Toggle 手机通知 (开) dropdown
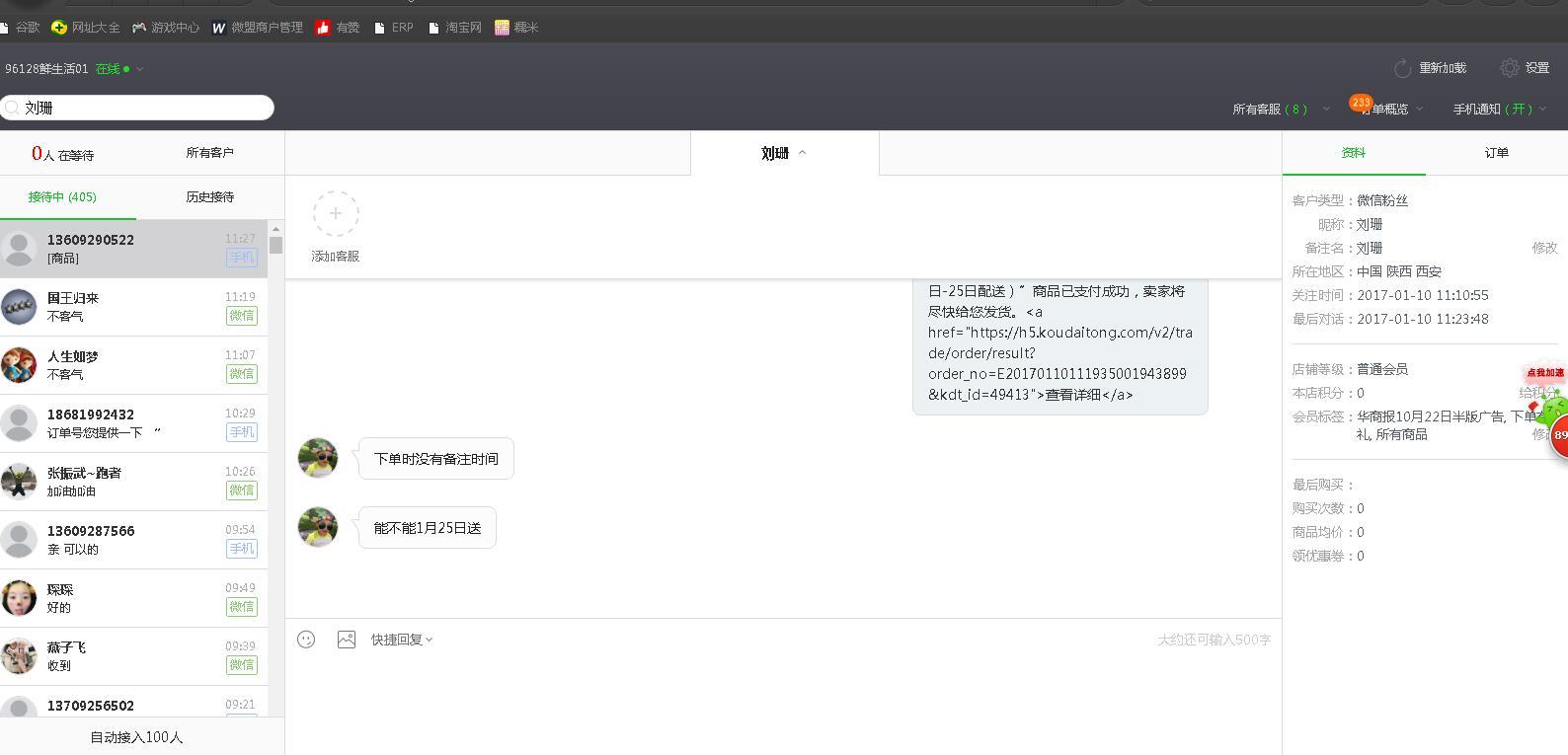 [x=1500, y=110]
